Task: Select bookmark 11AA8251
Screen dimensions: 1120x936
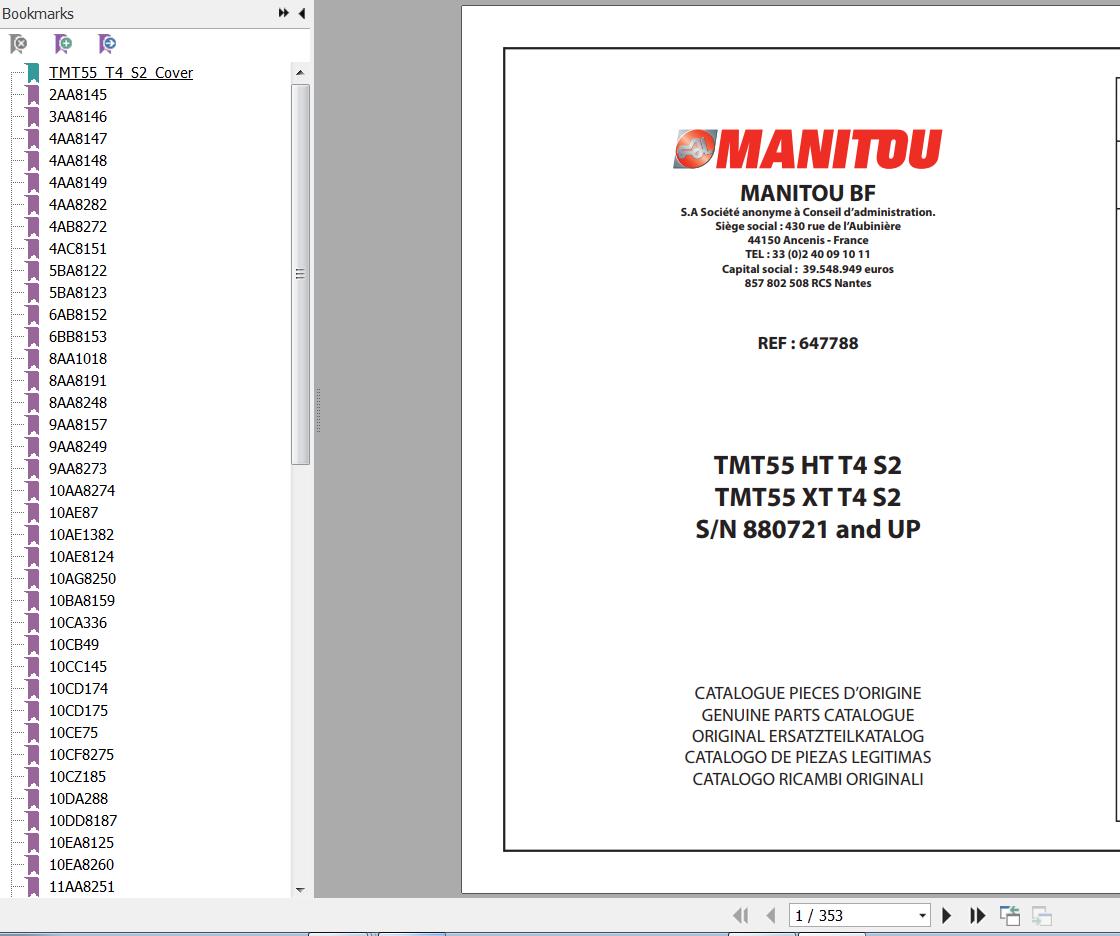Action: (81, 887)
